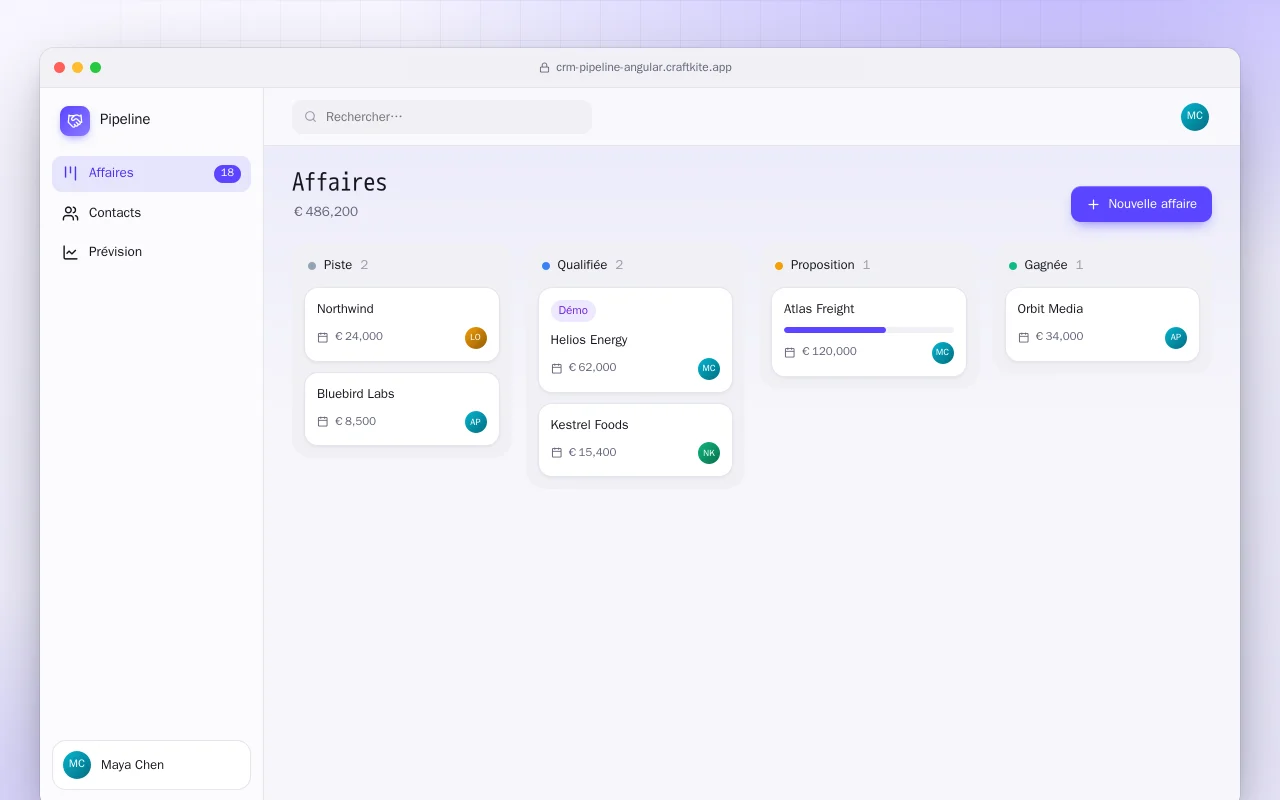Open the Orbit Media deal card
Screen dimensions: 1280x800
point(1102,324)
